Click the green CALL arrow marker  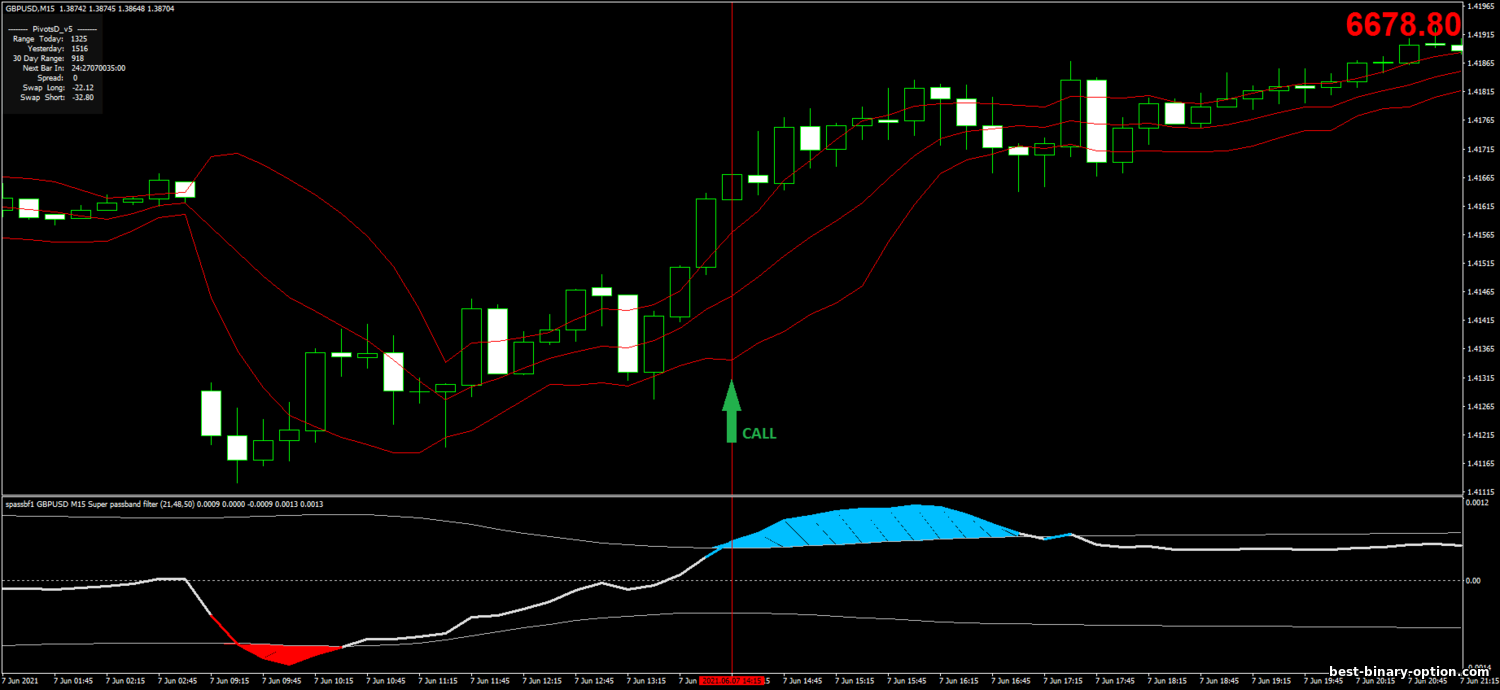(732, 410)
